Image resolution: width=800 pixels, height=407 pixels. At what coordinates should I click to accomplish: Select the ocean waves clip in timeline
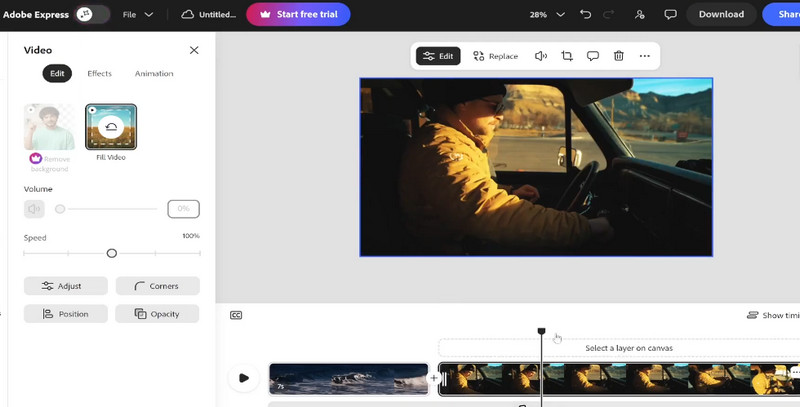point(349,379)
